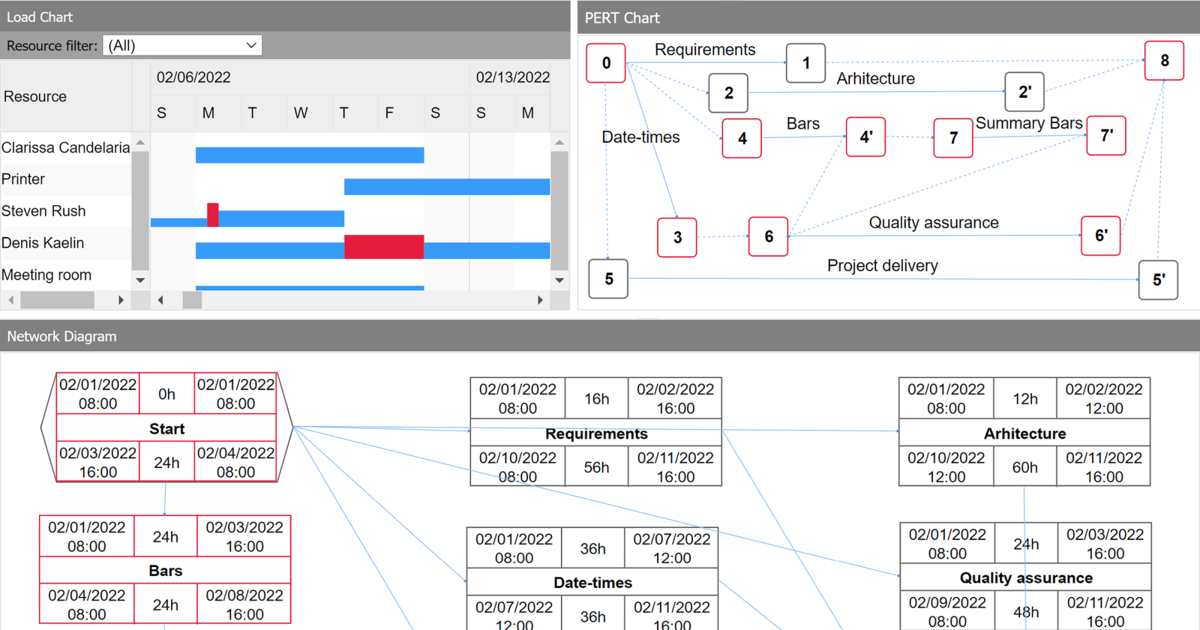This screenshot has width=1200, height=630.
Task: Click the Requirements task box in Network Diagram
Action: (596, 434)
